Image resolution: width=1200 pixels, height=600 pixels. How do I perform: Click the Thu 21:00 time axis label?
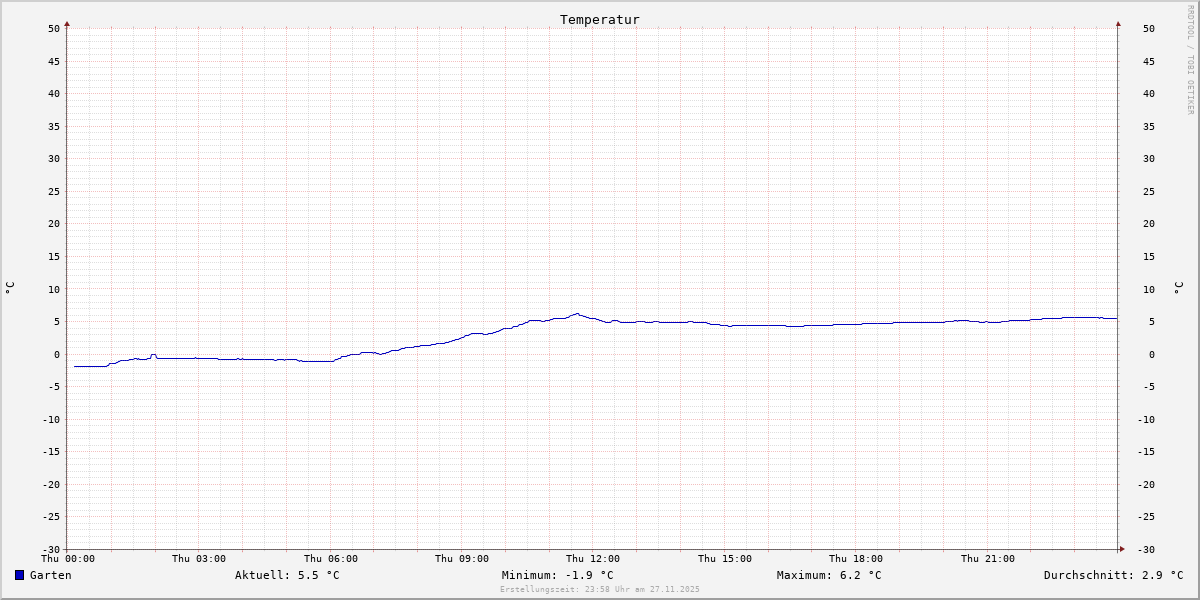pyautogui.click(x=988, y=559)
